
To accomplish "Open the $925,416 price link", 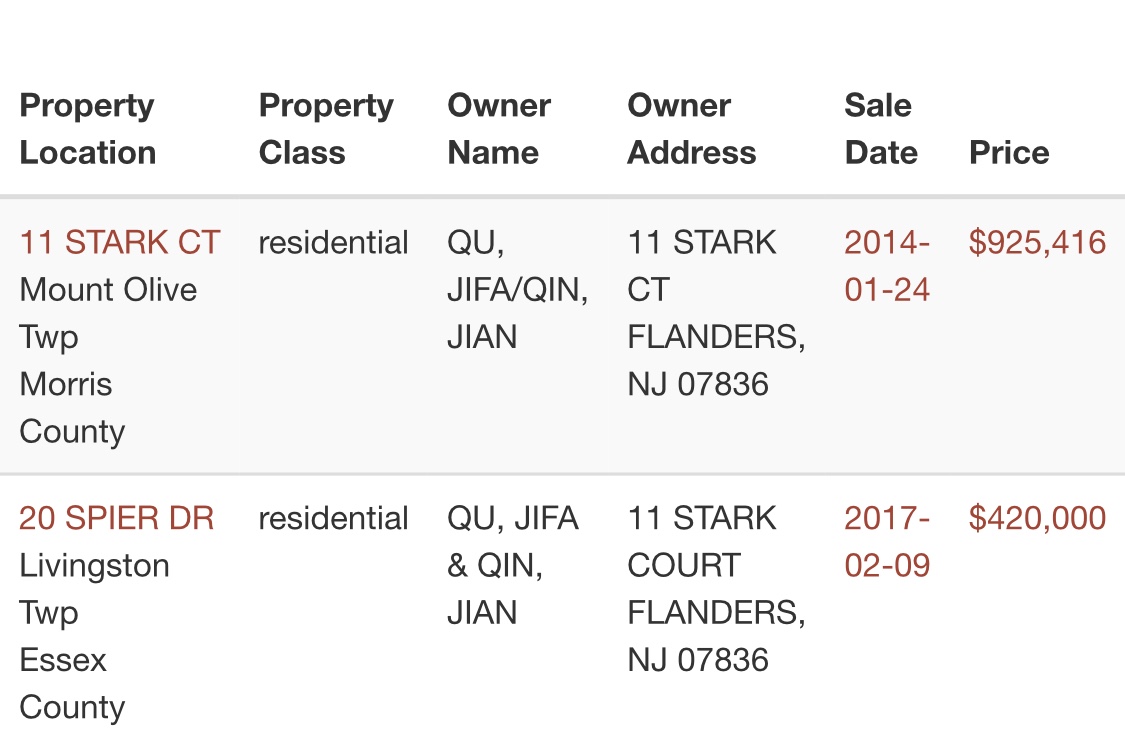I will pos(1037,243).
